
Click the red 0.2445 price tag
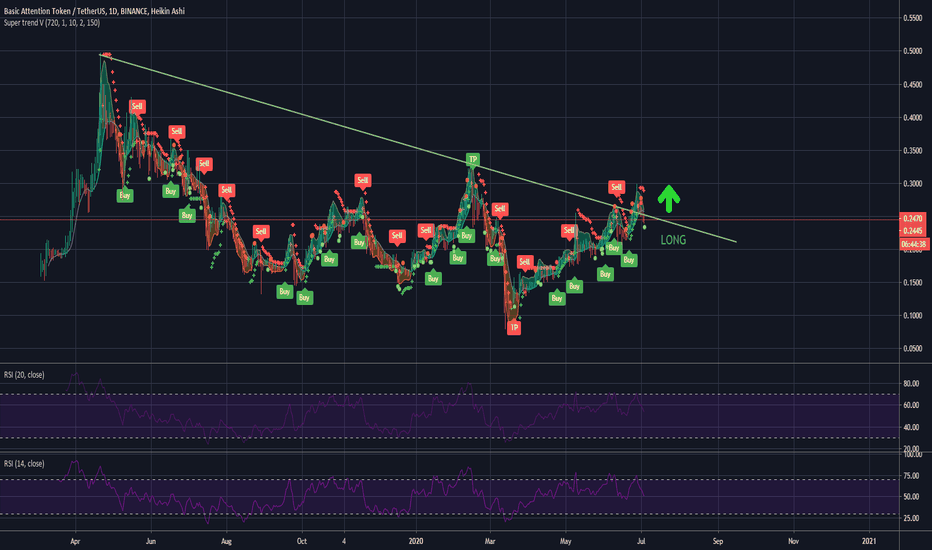[x=912, y=231]
